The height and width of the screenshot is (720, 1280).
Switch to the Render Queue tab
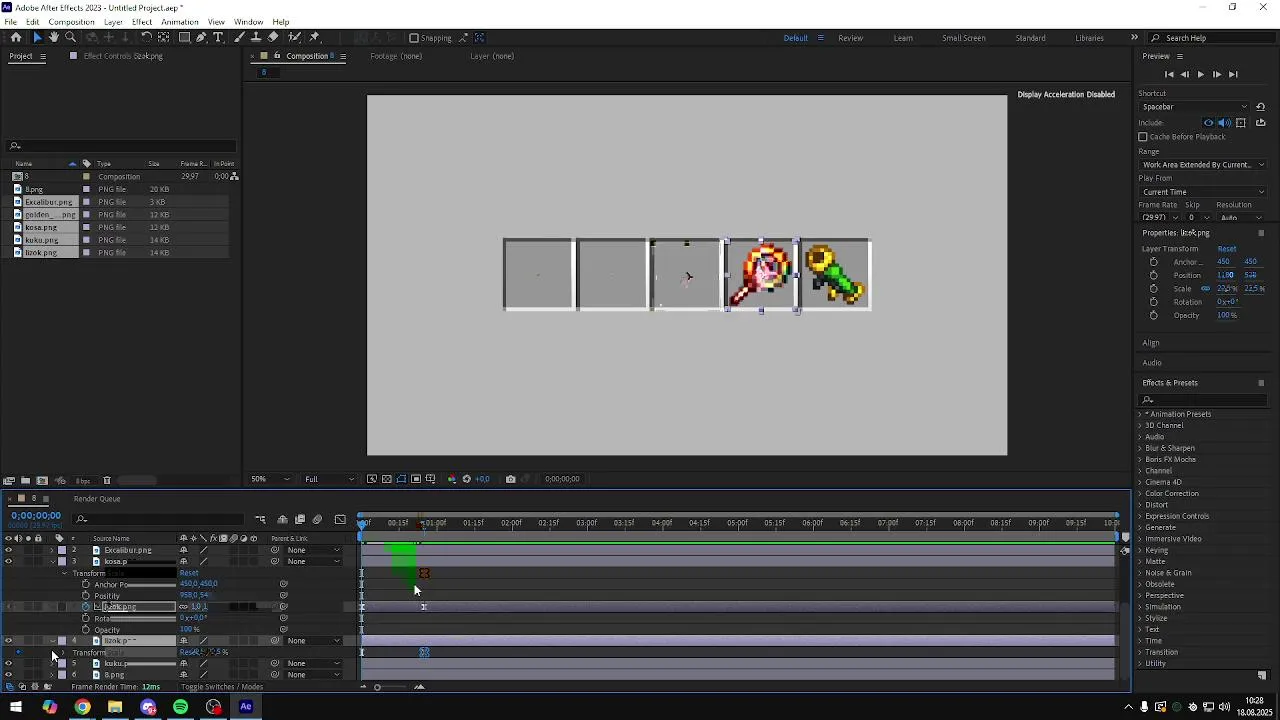[96, 499]
